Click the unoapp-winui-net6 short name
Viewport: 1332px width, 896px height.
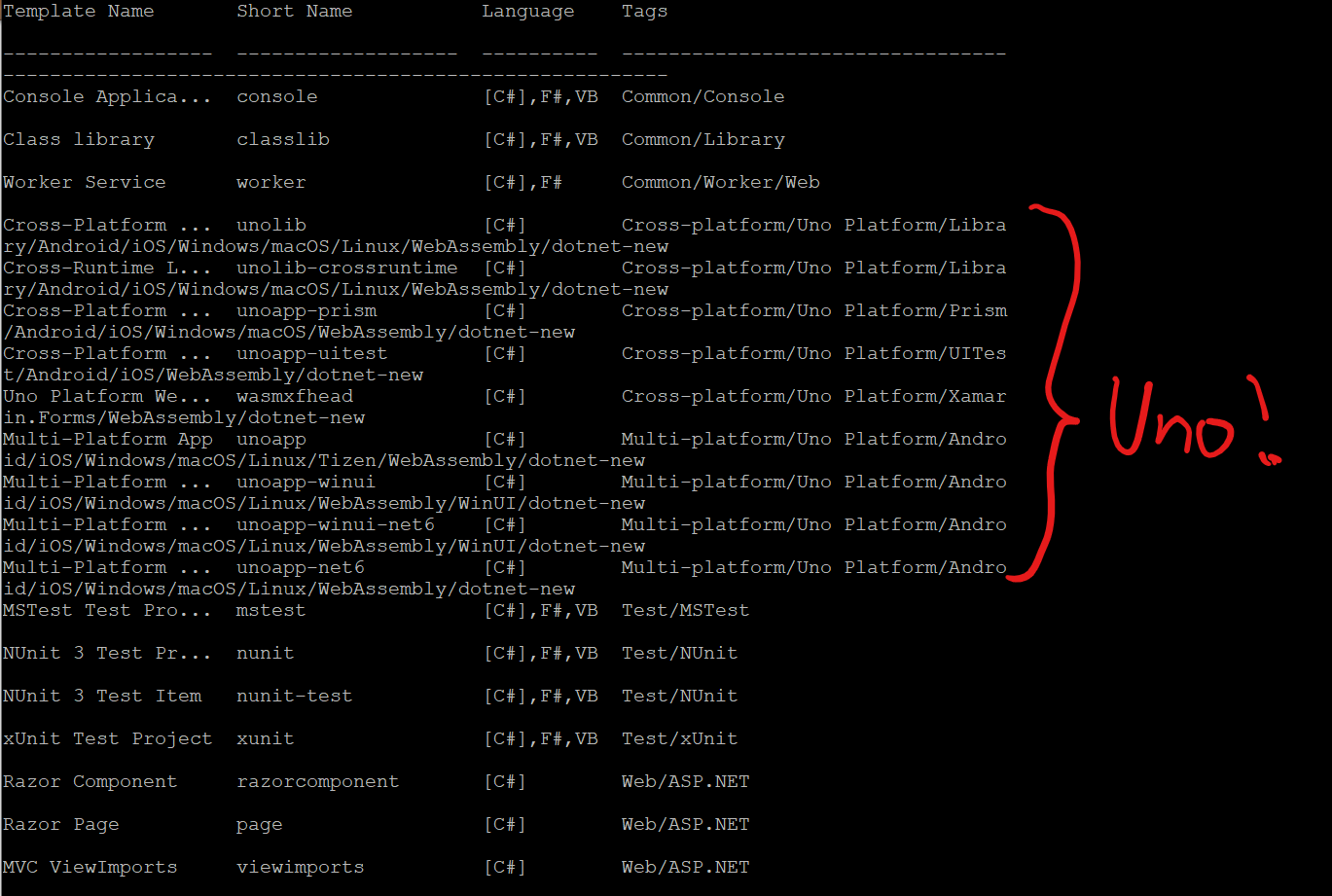click(x=336, y=524)
